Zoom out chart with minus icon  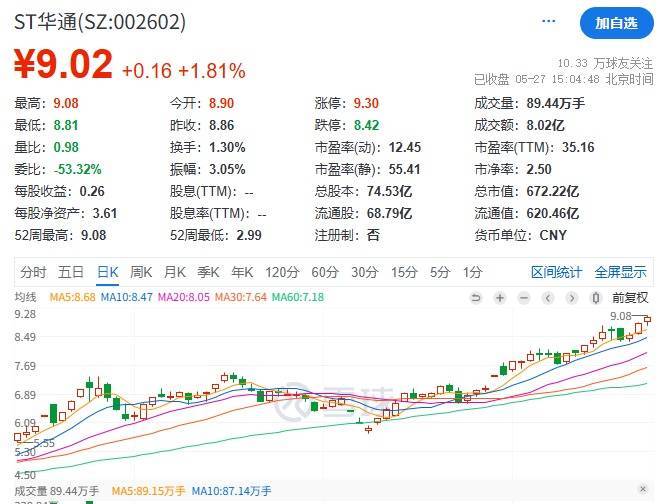coord(524,298)
